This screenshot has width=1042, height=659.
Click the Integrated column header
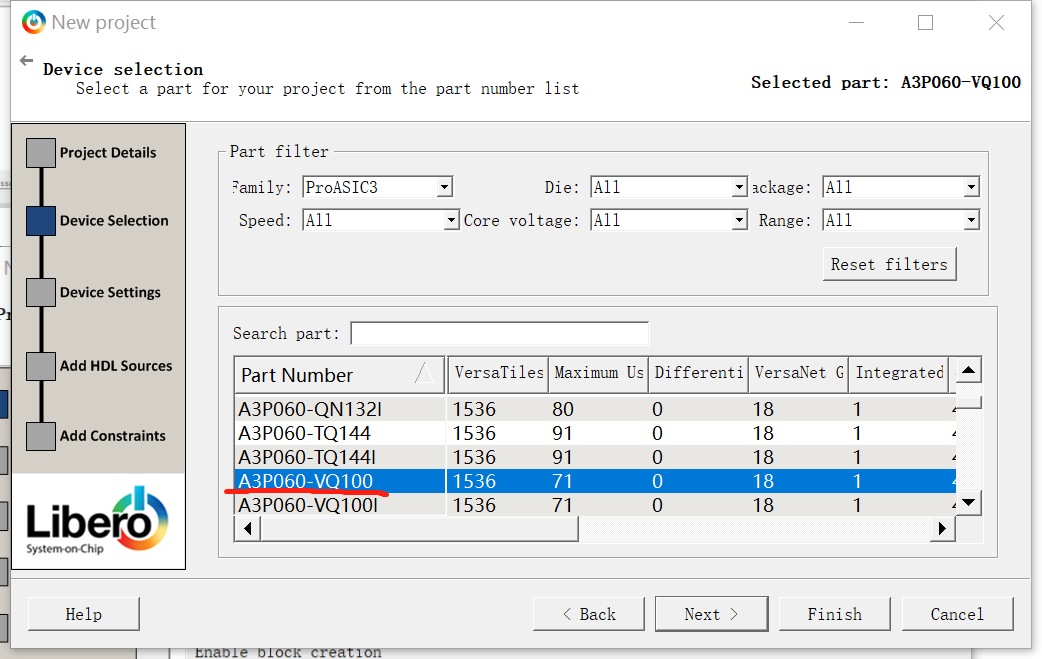(x=899, y=373)
